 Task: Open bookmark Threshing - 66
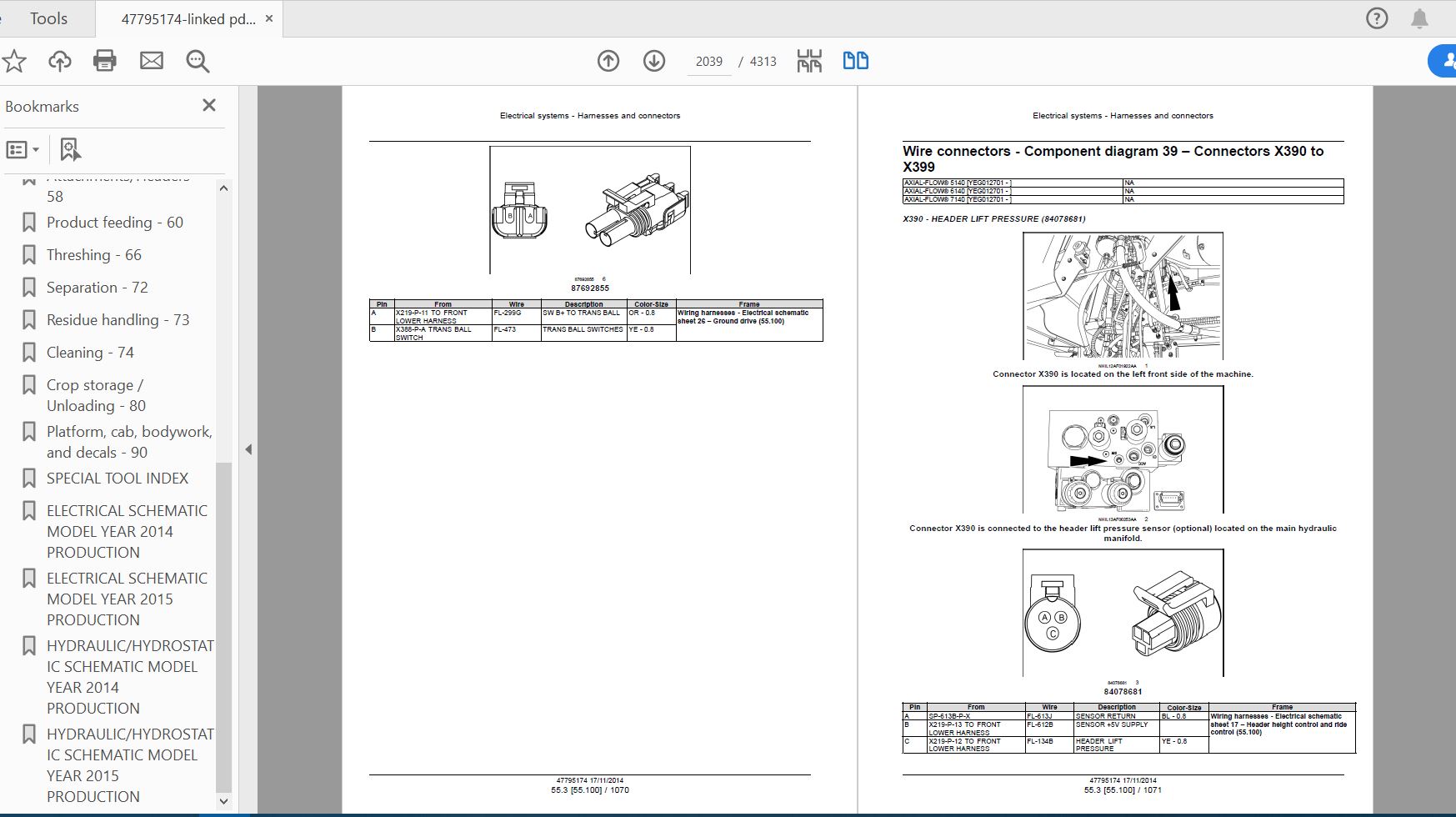click(x=94, y=255)
